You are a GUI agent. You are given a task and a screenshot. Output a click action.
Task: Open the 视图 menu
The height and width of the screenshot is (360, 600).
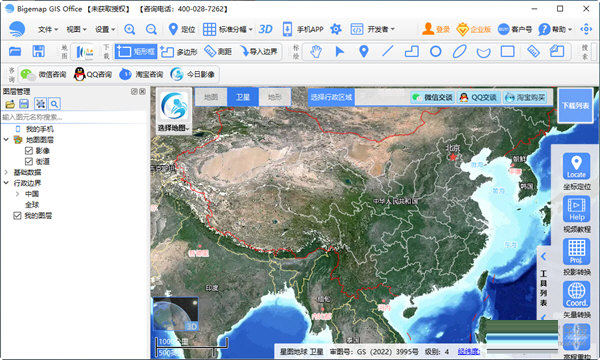point(77,29)
